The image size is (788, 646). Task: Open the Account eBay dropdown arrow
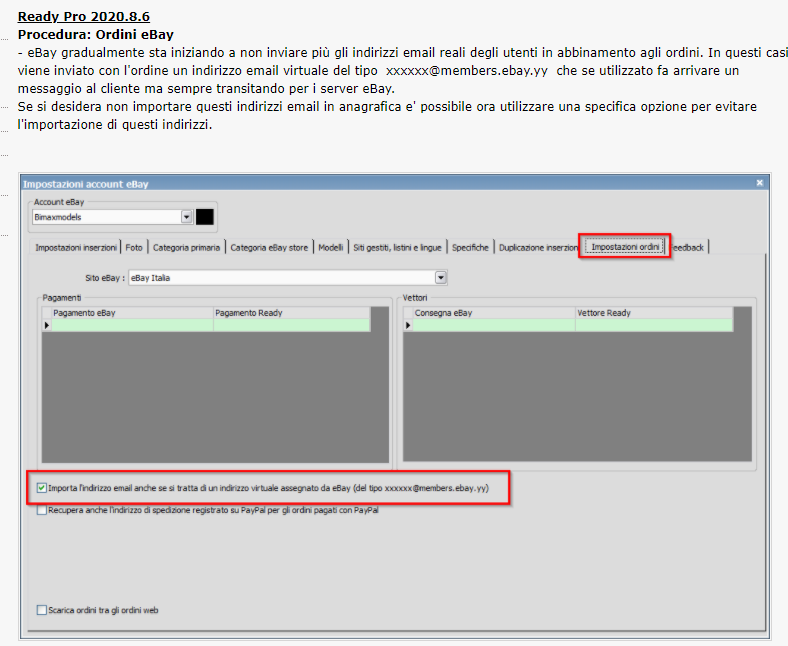(186, 217)
